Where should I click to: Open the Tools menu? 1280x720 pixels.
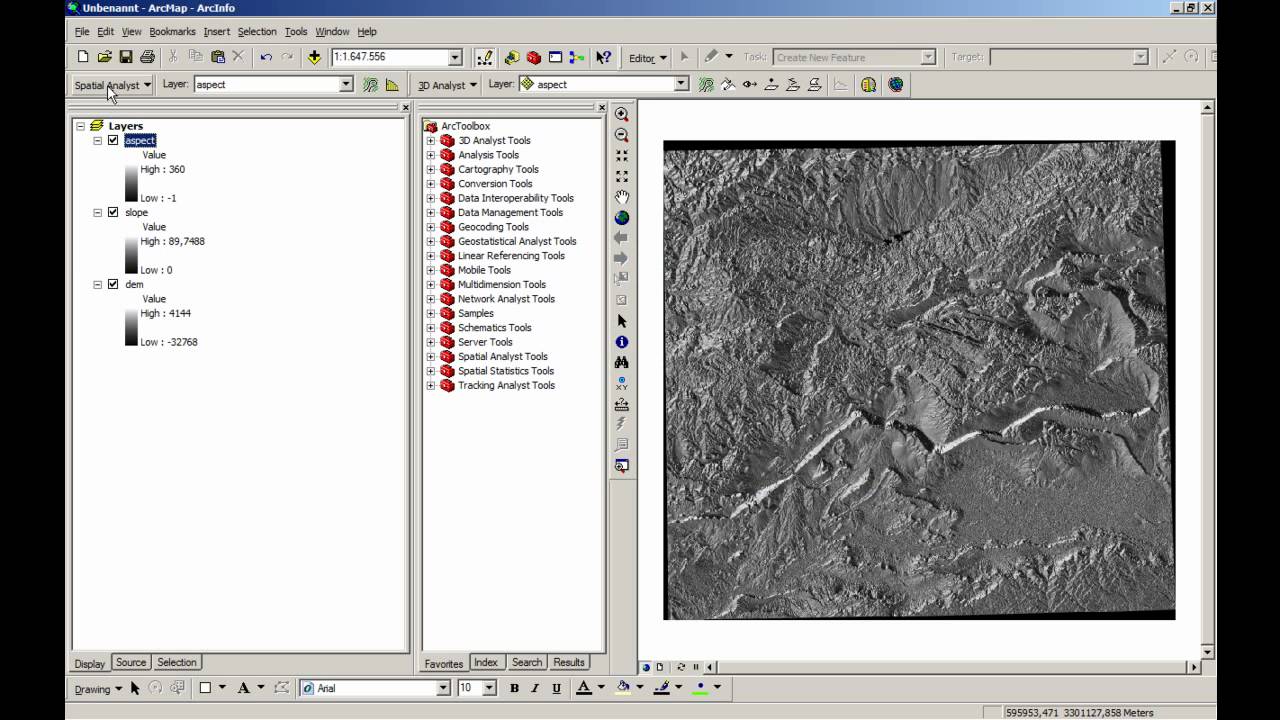[296, 32]
